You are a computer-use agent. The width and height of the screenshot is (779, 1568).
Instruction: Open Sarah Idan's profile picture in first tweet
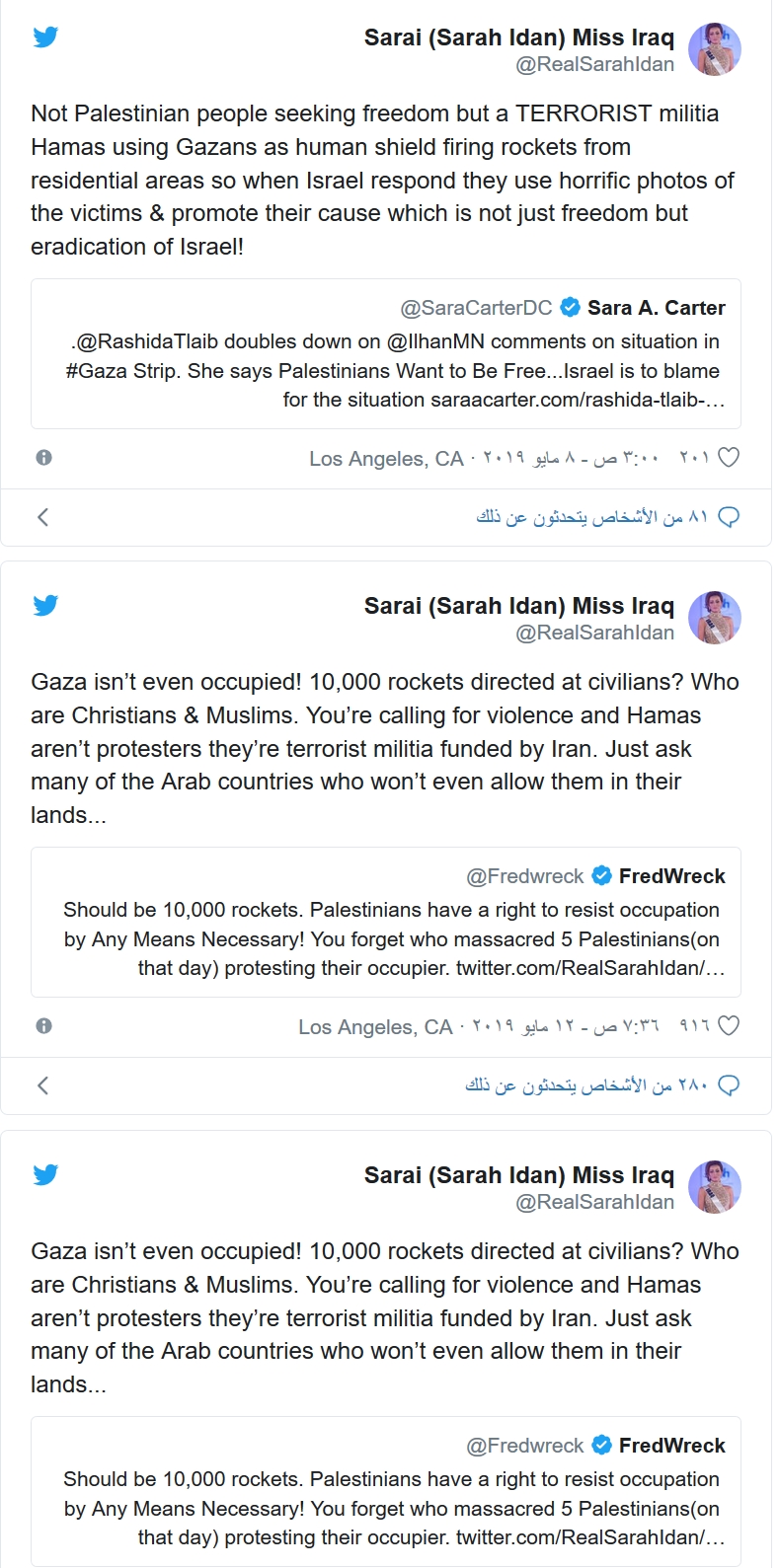(x=715, y=49)
